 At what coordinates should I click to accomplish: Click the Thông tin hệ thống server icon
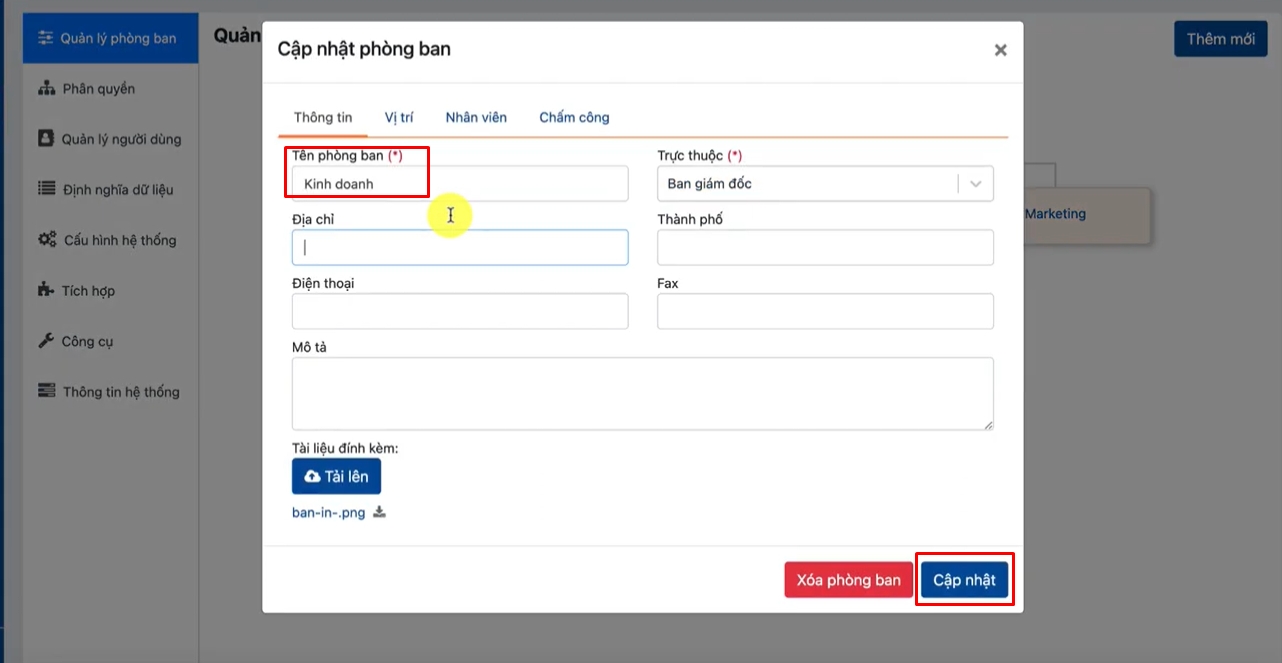pos(46,391)
